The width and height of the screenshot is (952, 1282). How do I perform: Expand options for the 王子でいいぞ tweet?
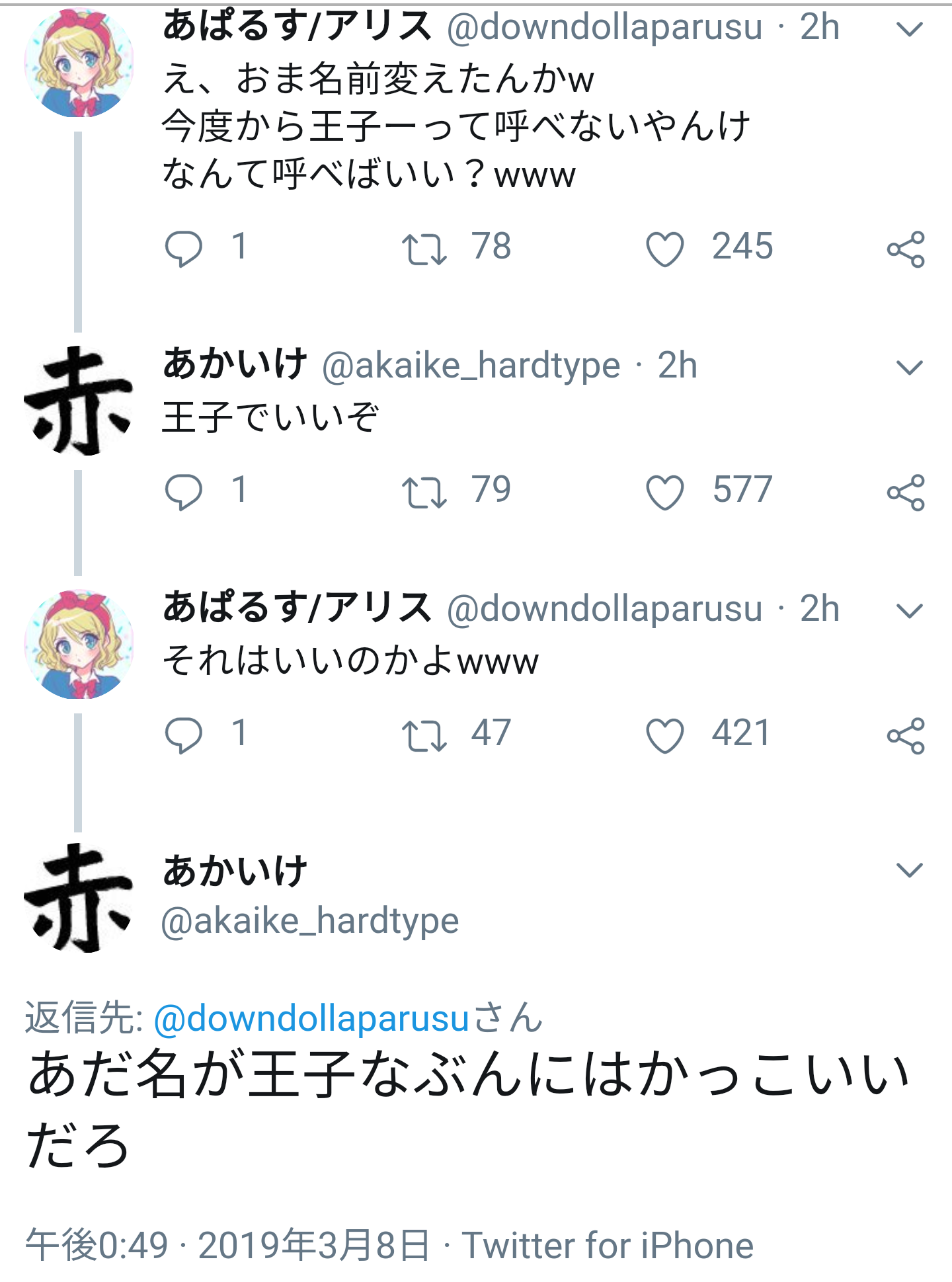click(909, 367)
